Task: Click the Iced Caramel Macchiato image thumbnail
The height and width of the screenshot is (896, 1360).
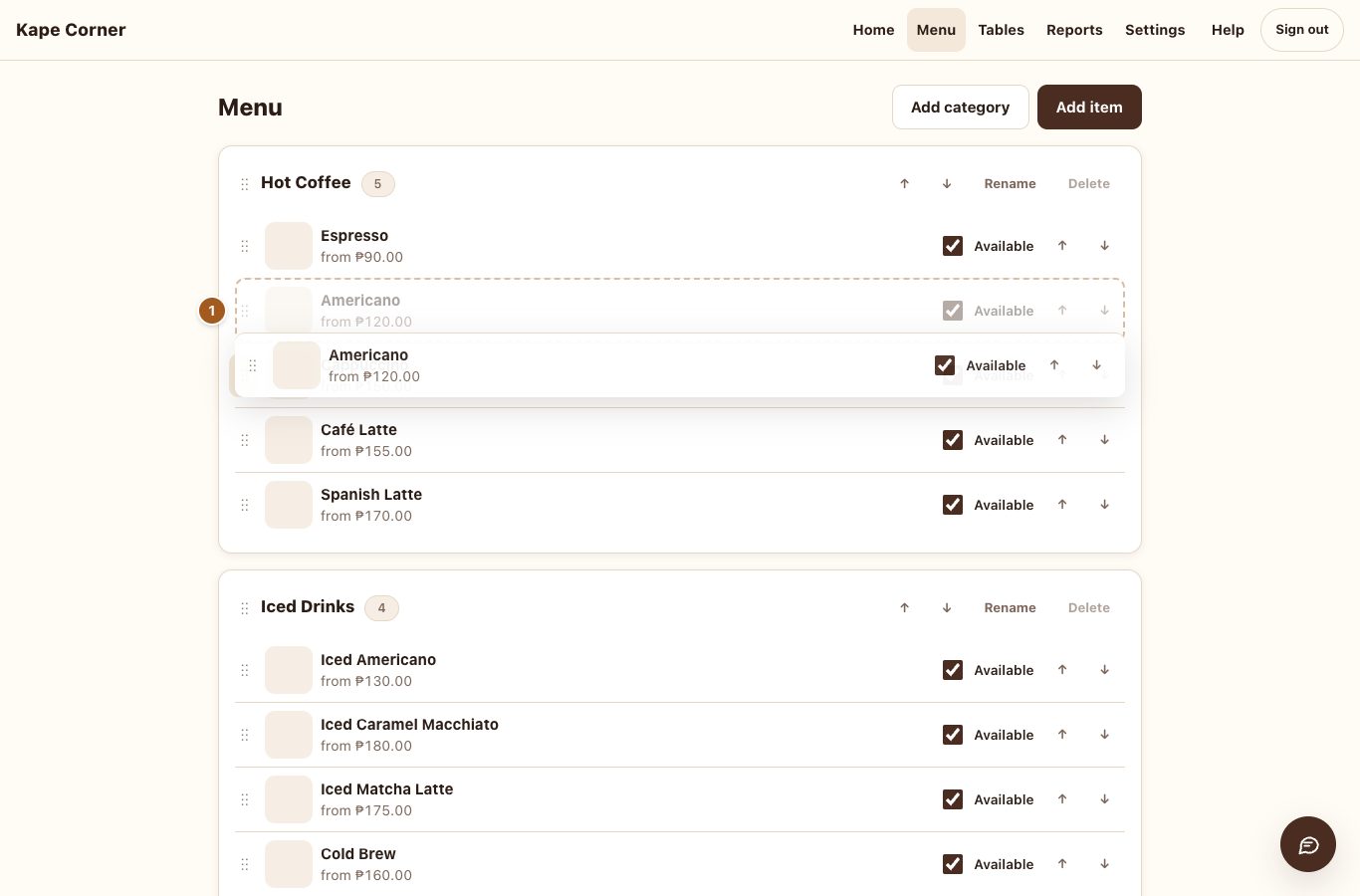Action: [x=289, y=735]
